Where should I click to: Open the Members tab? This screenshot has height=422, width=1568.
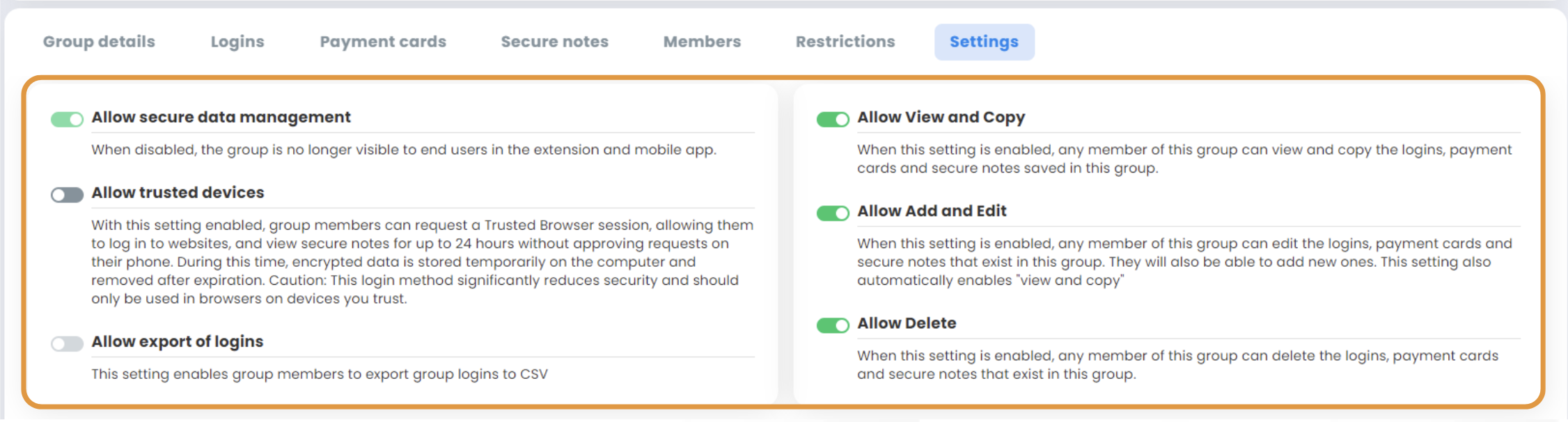tap(702, 42)
